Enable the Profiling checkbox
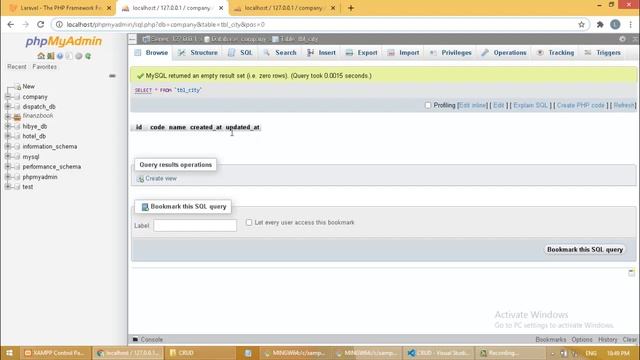The width and height of the screenshot is (640, 360). click(428, 105)
